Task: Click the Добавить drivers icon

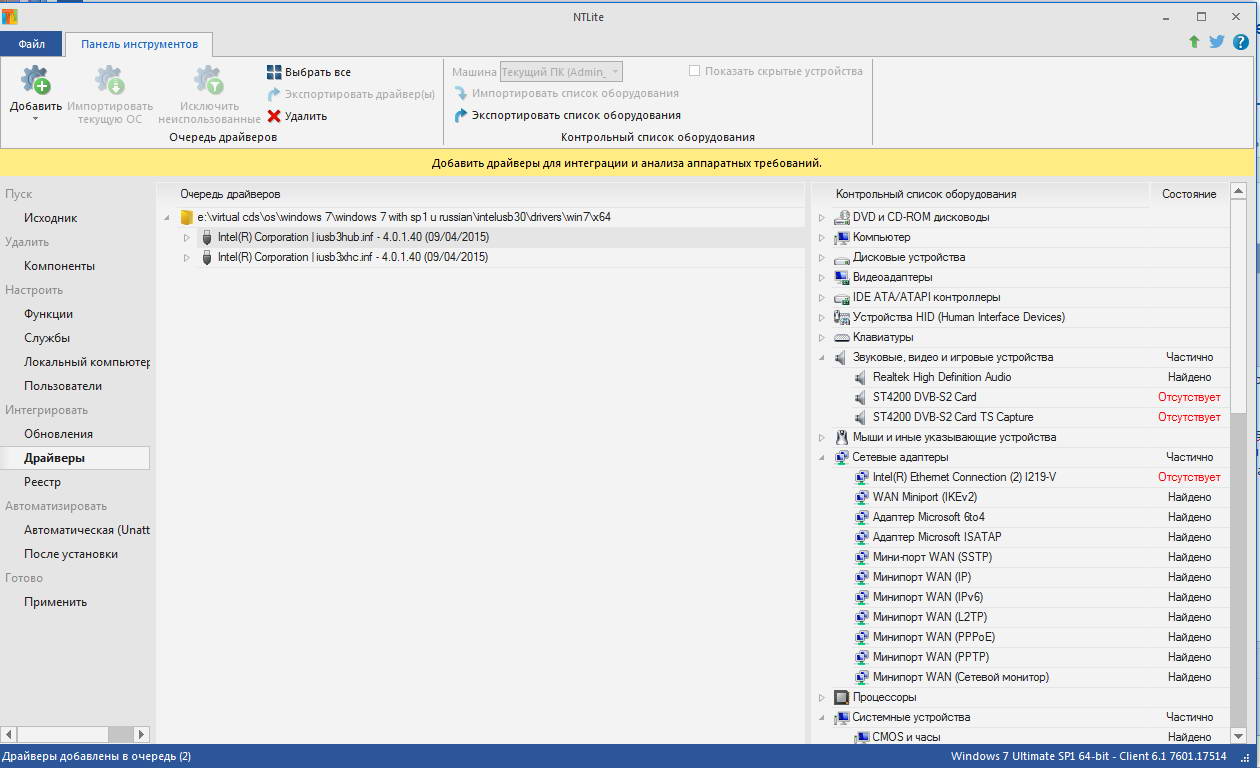Action: pos(36,81)
